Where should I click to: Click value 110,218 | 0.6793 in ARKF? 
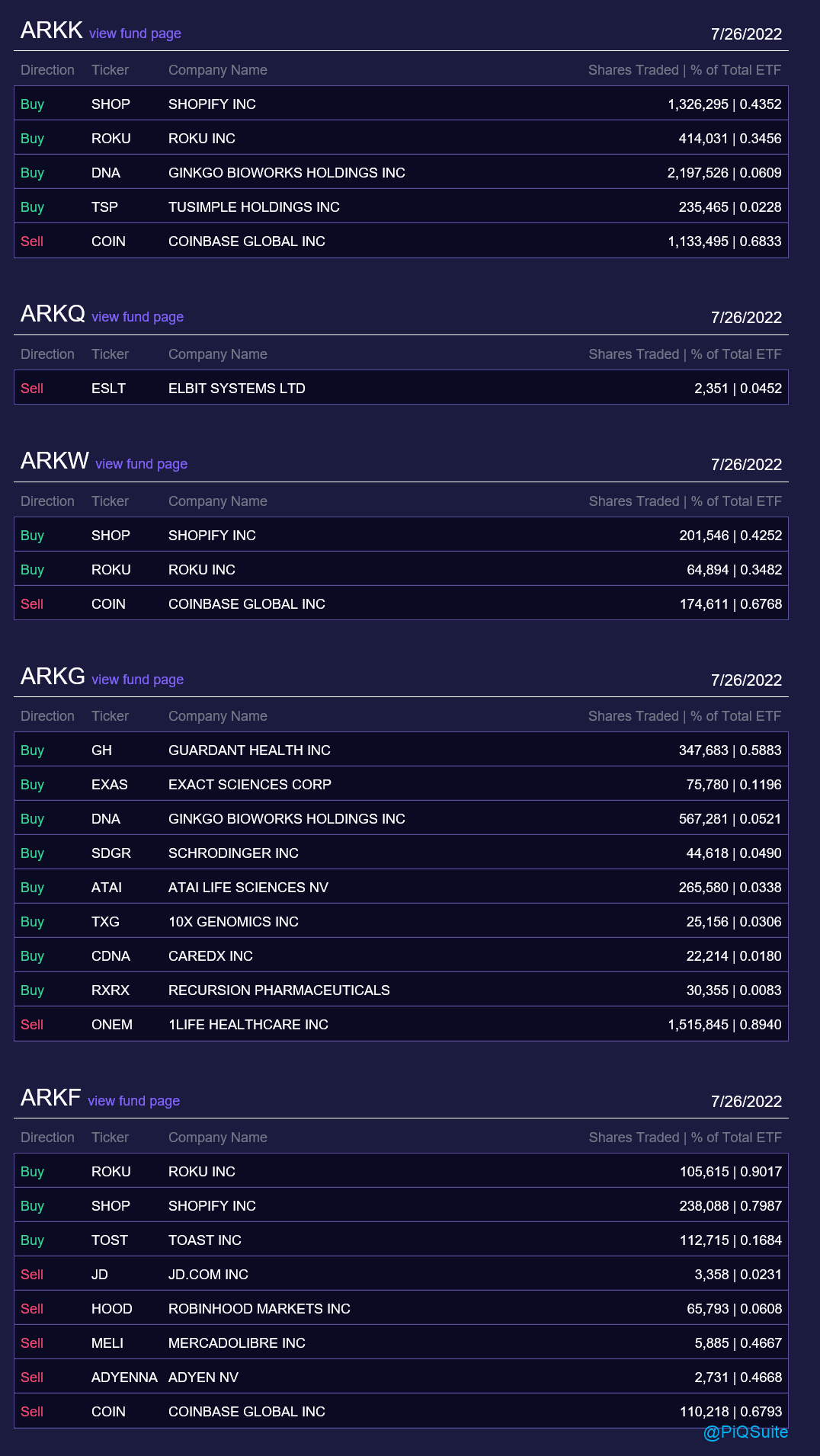coord(730,1412)
